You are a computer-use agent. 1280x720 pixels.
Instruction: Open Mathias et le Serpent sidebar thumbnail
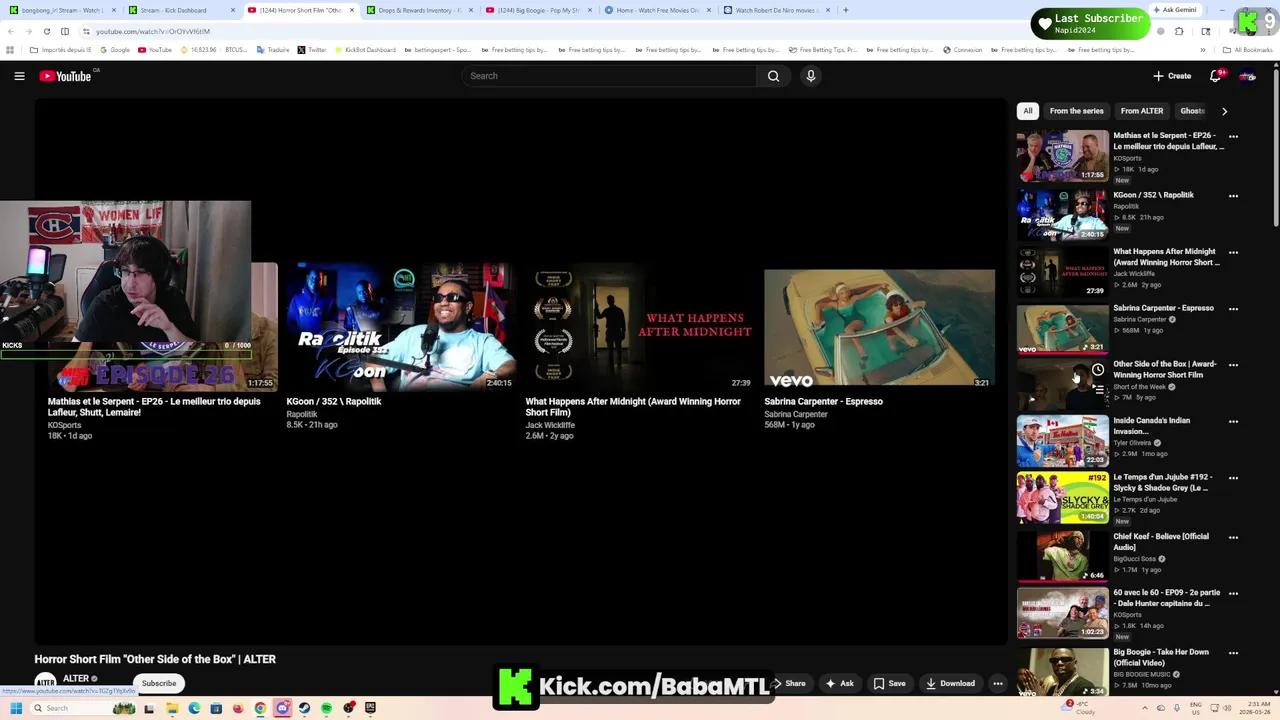pyautogui.click(x=1063, y=155)
